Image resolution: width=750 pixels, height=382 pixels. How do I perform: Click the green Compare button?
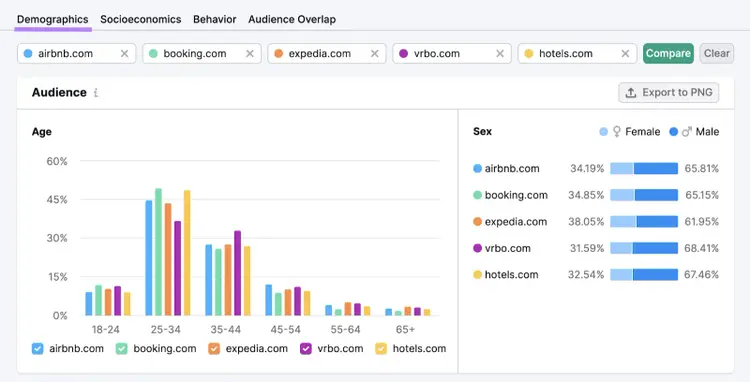[x=668, y=54]
